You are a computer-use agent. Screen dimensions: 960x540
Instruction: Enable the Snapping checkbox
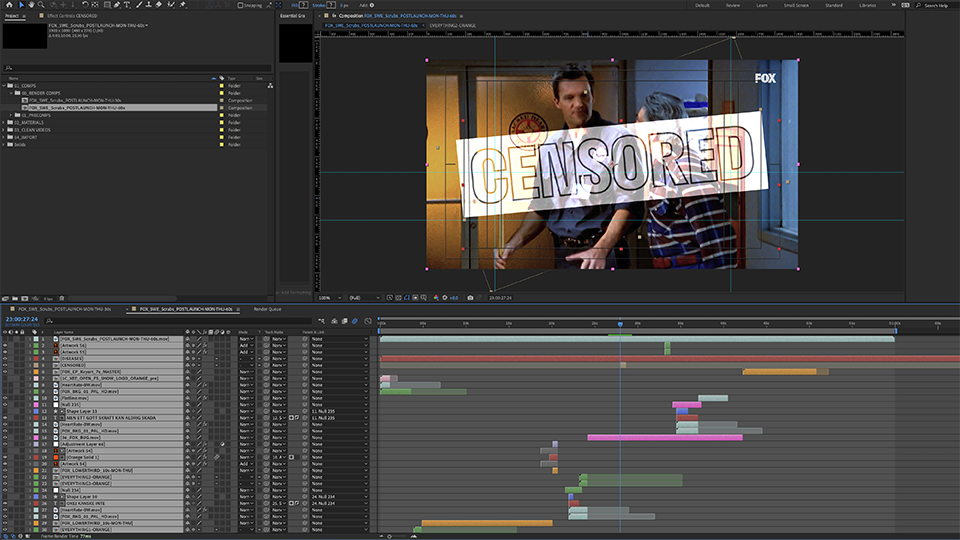click(241, 5)
